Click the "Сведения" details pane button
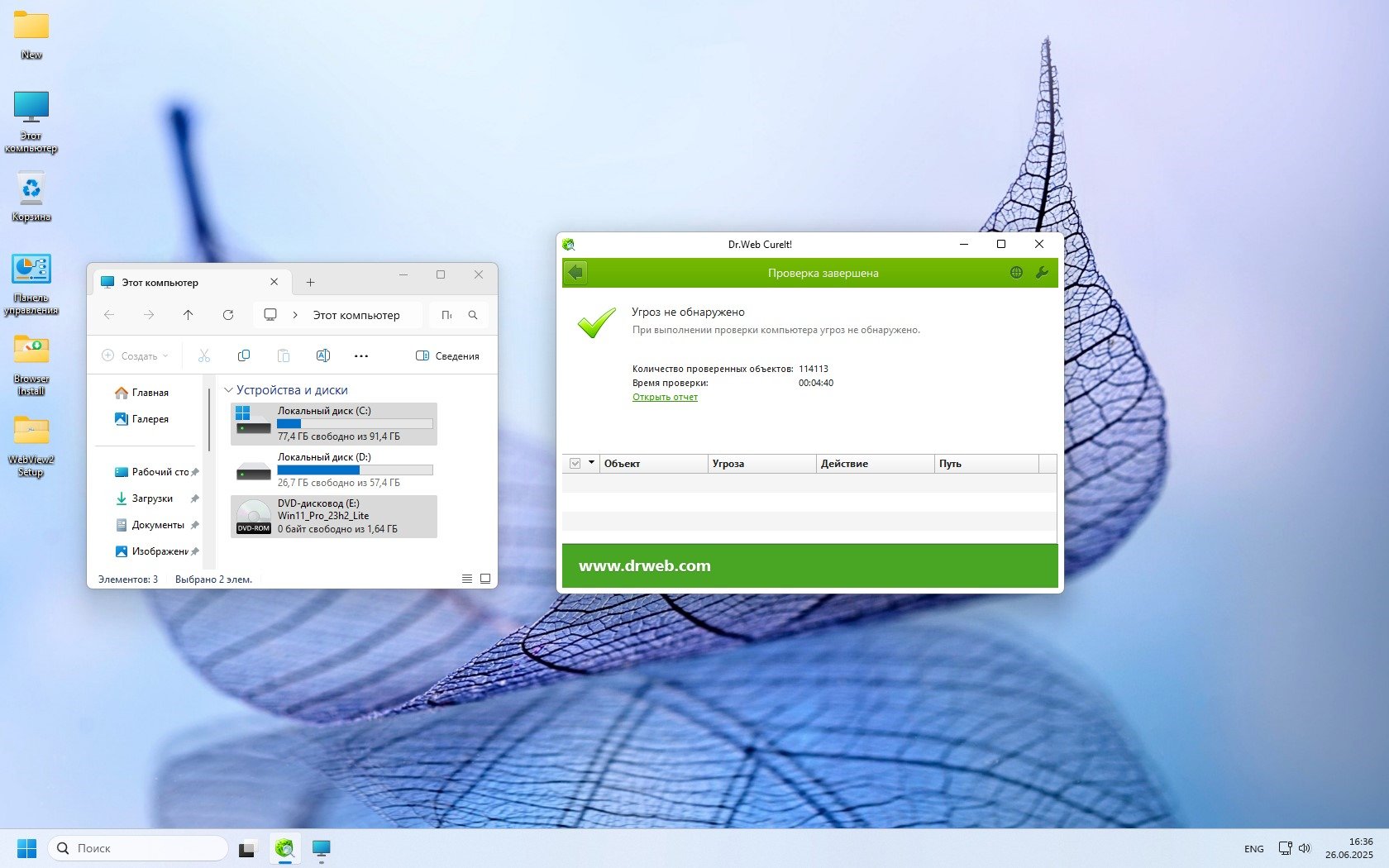Screen dimensions: 1389x868 (447, 355)
